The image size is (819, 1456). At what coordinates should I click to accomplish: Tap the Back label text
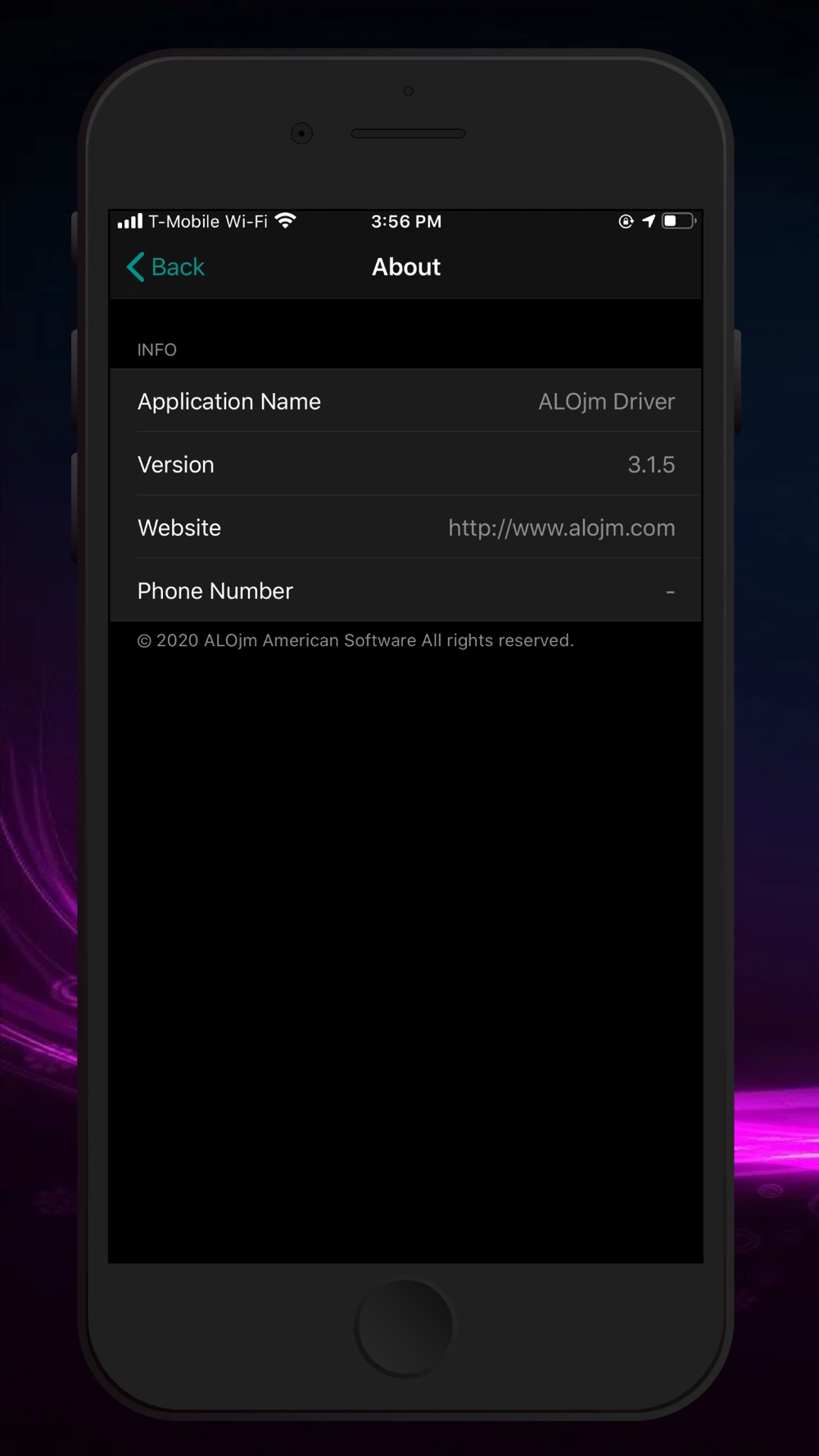(x=178, y=267)
